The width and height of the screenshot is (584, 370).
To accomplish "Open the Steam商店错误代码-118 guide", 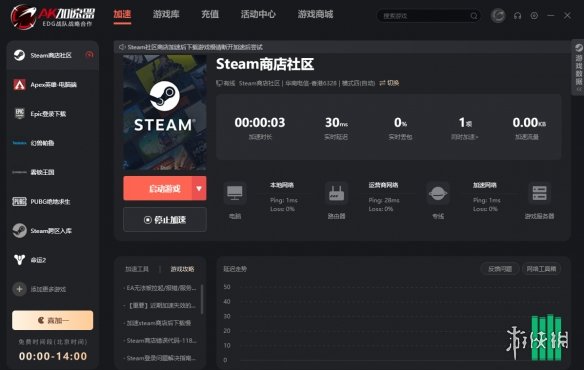I will click(x=160, y=341).
